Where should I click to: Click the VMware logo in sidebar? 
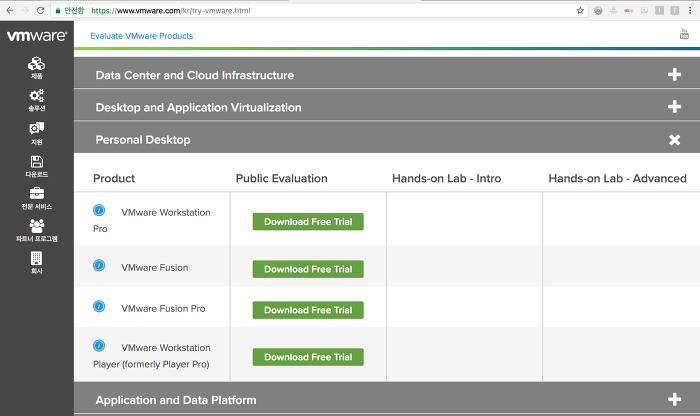[x=37, y=36]
